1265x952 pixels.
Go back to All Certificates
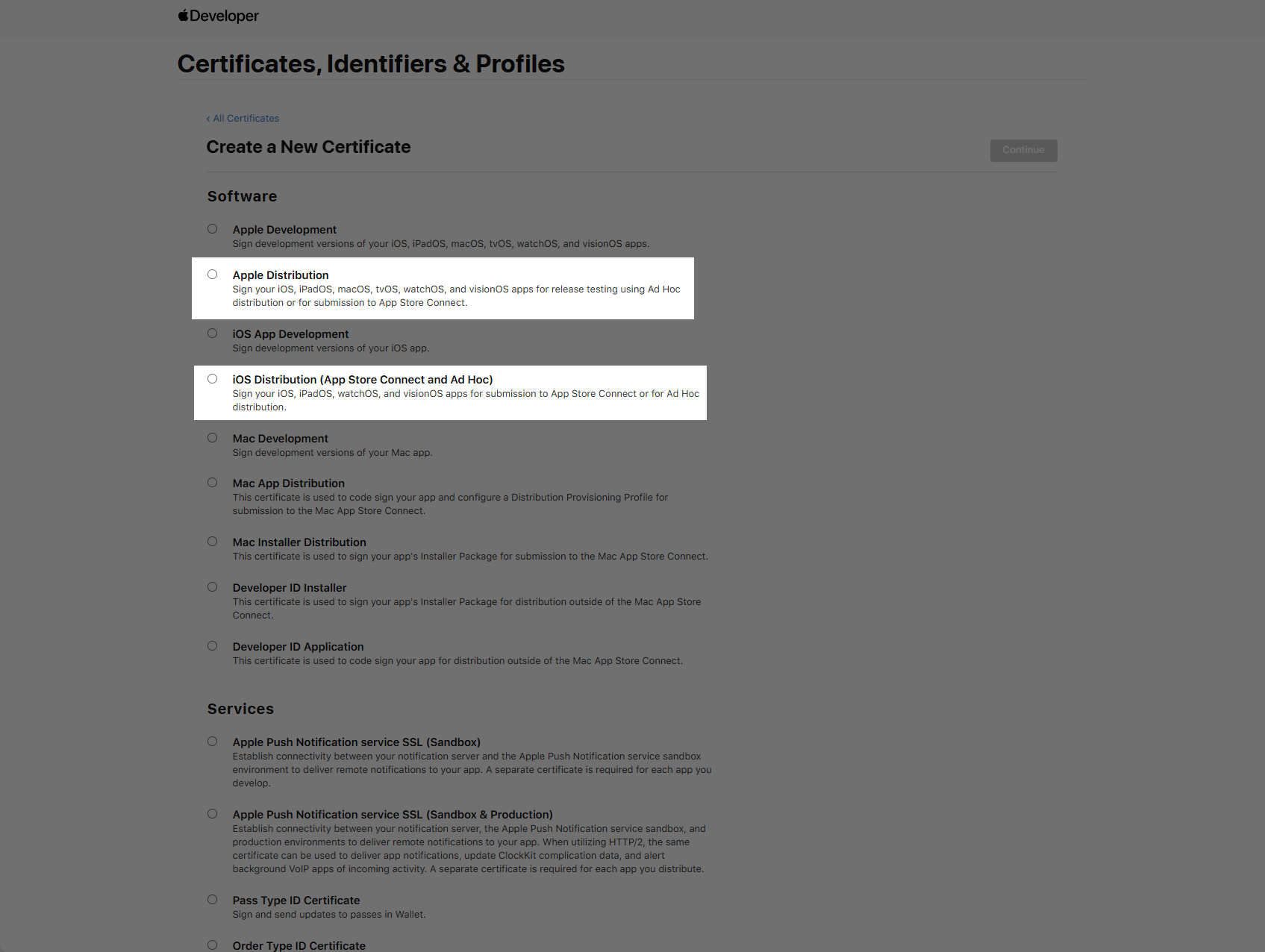[x=243, y=119]
